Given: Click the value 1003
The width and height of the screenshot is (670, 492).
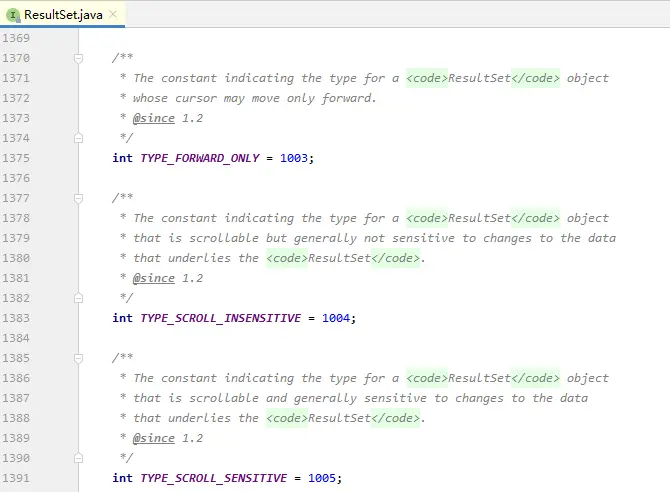Looking at the screenshot, I should click(294, 158).
